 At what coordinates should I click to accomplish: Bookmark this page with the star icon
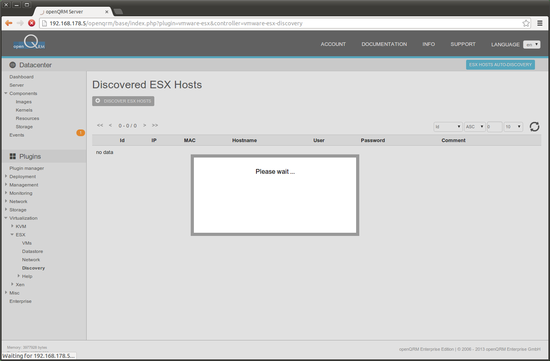tap(526, 23)
